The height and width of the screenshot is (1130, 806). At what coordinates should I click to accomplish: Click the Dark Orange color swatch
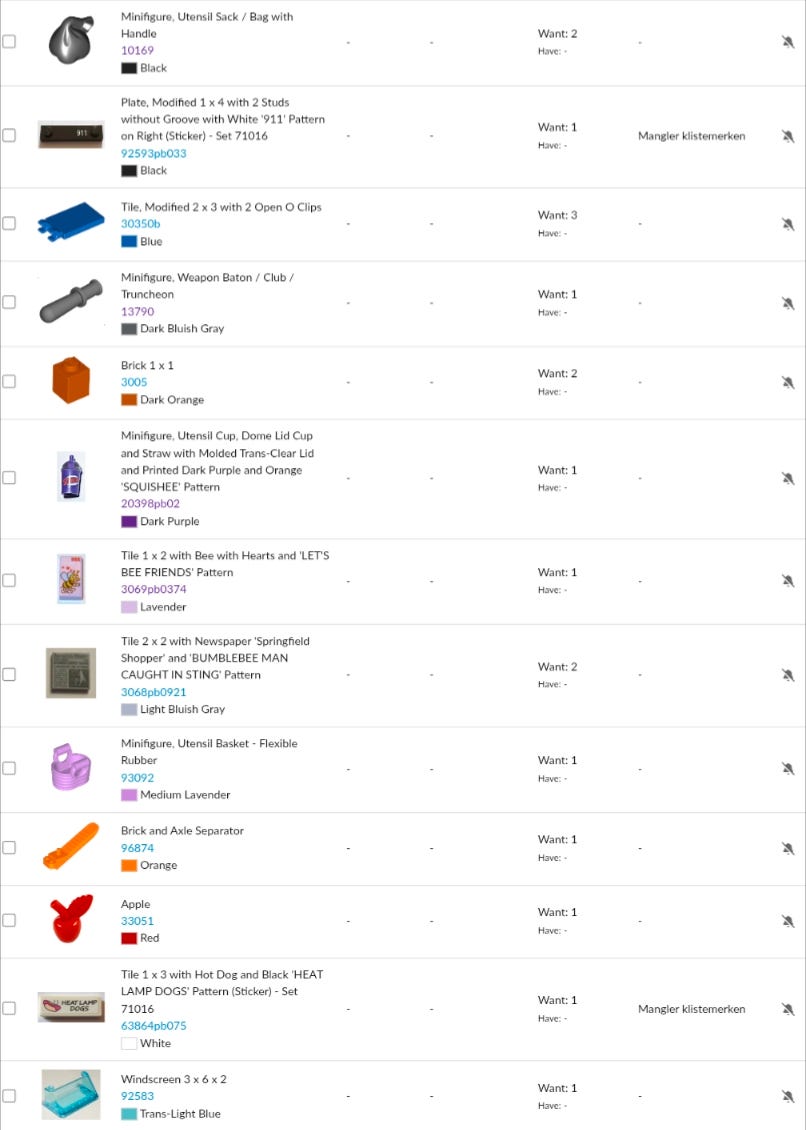pyautogui.click(x=129, y=400)
